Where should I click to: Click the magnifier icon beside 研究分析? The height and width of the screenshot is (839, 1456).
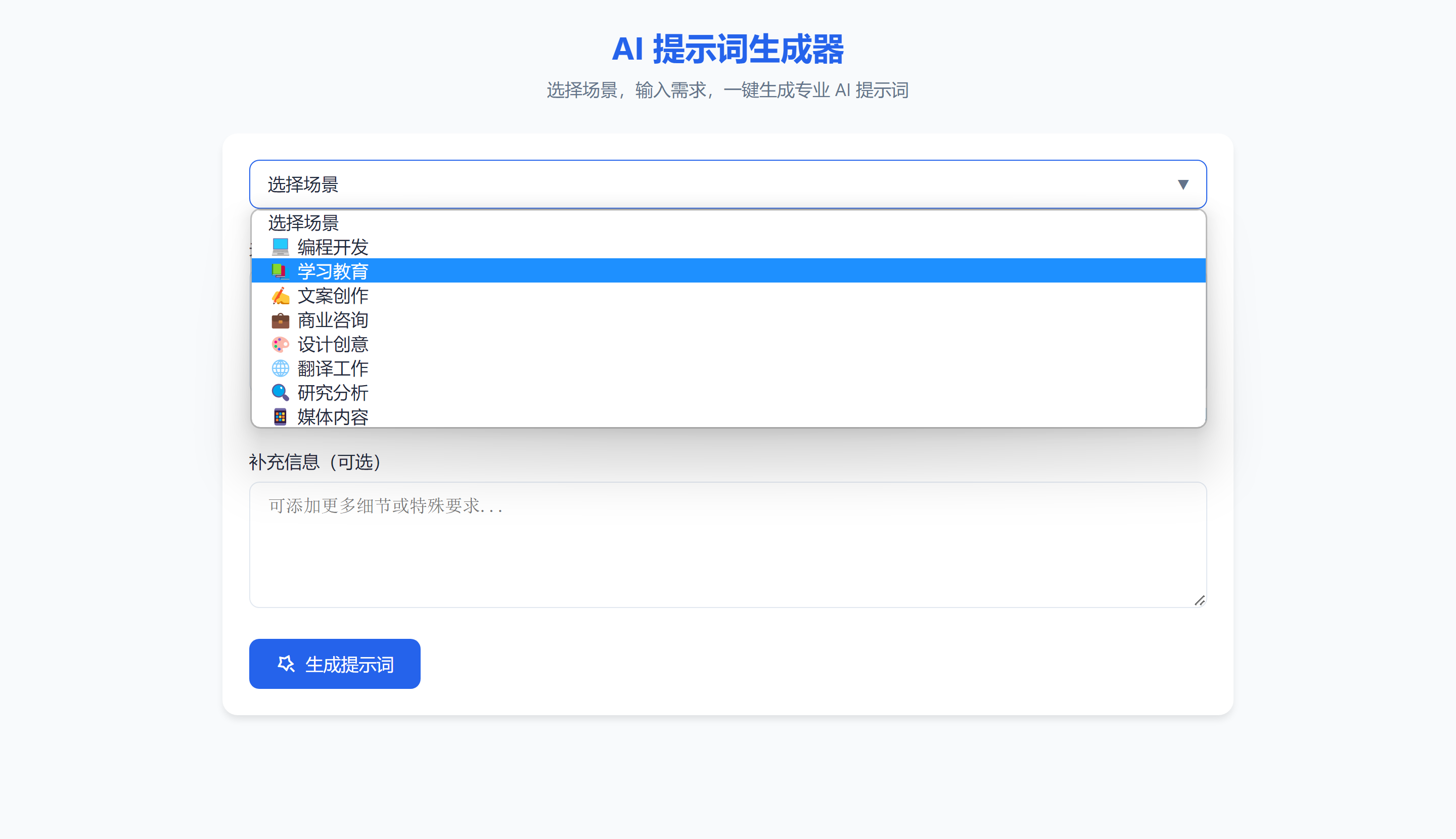click(280, 392)
